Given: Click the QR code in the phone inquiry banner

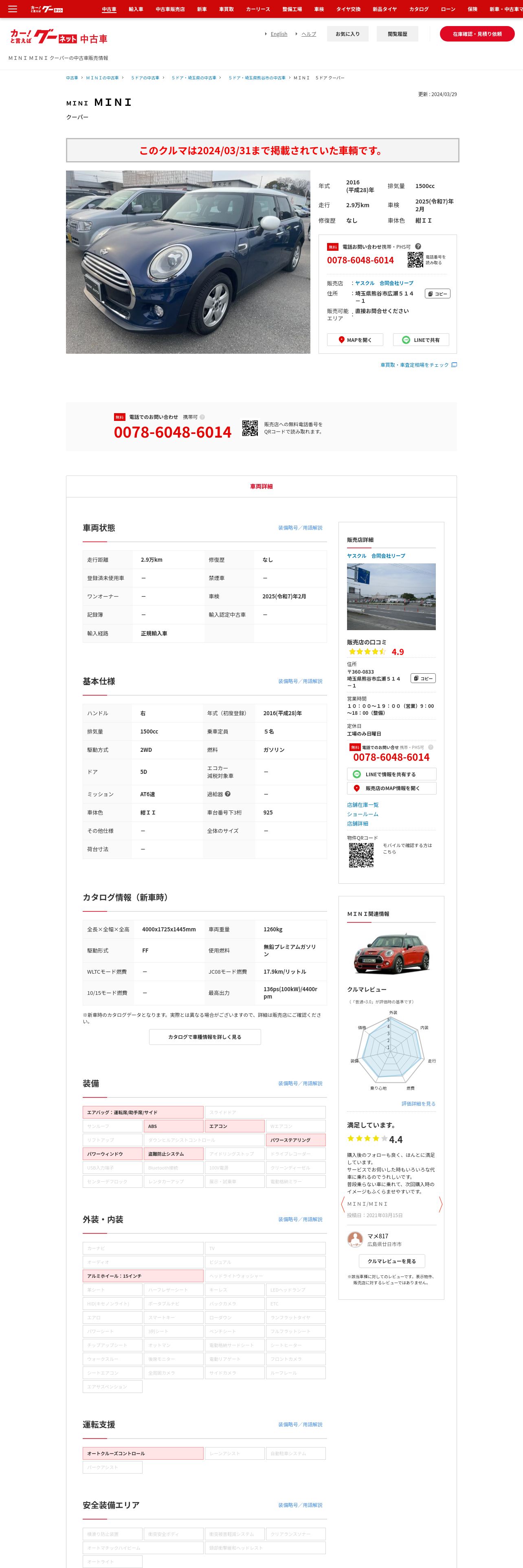Looking at the screenshot, I should click(250, 428).
